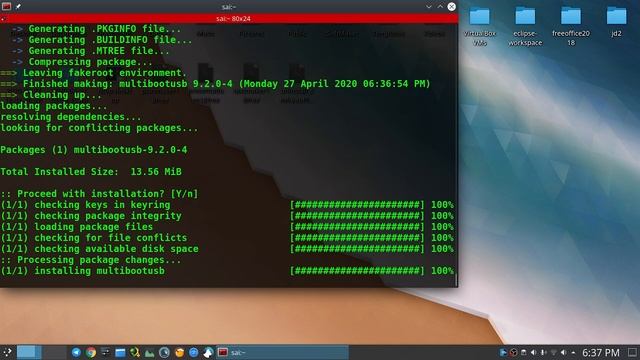This screenshot has height=360, width=640.
Task: Click the show desktop button at taskbar end
Action: 632,353
